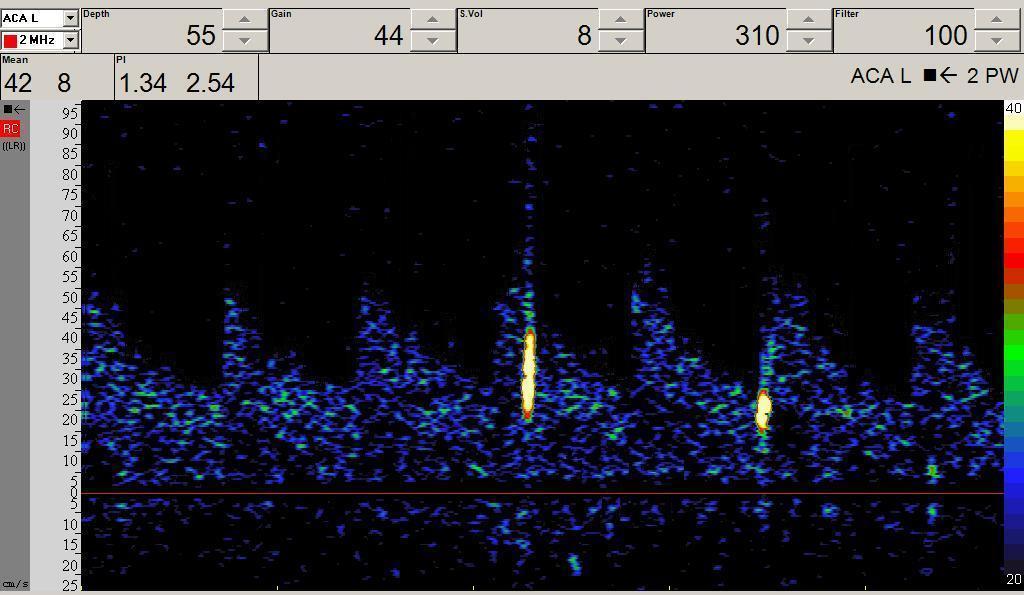1024x595 pixels.
Task: Click the smaller bright signal in spectrum
Action: click(x=763, y=410)
